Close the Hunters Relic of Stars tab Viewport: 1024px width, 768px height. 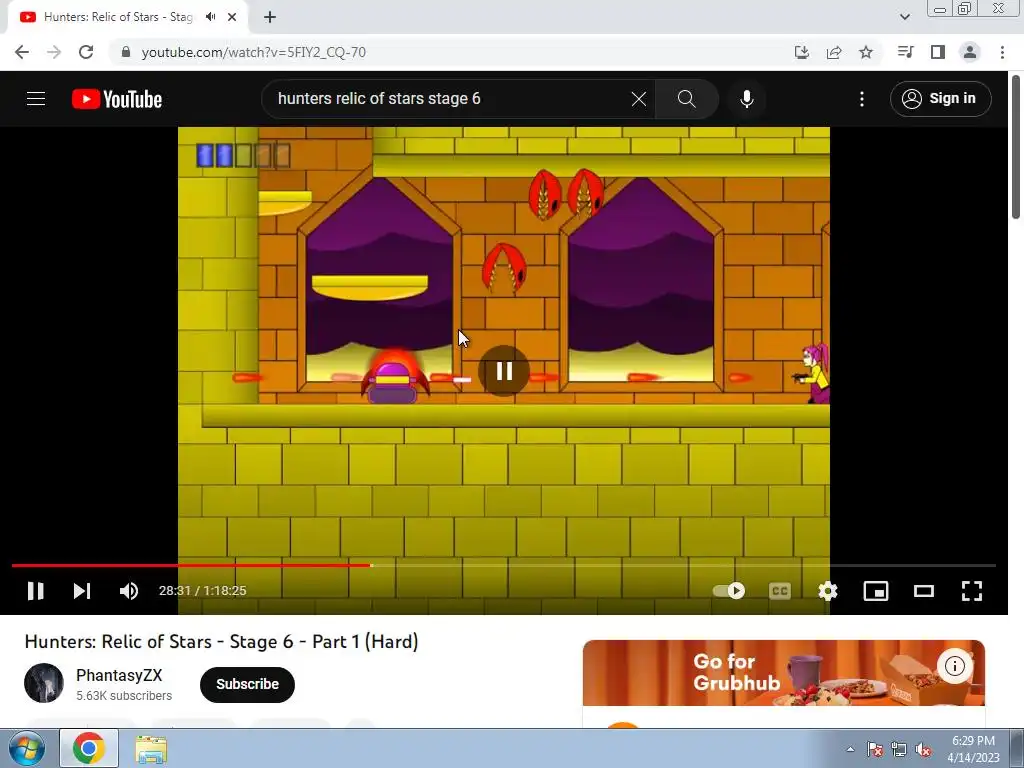tap(232, 17)
